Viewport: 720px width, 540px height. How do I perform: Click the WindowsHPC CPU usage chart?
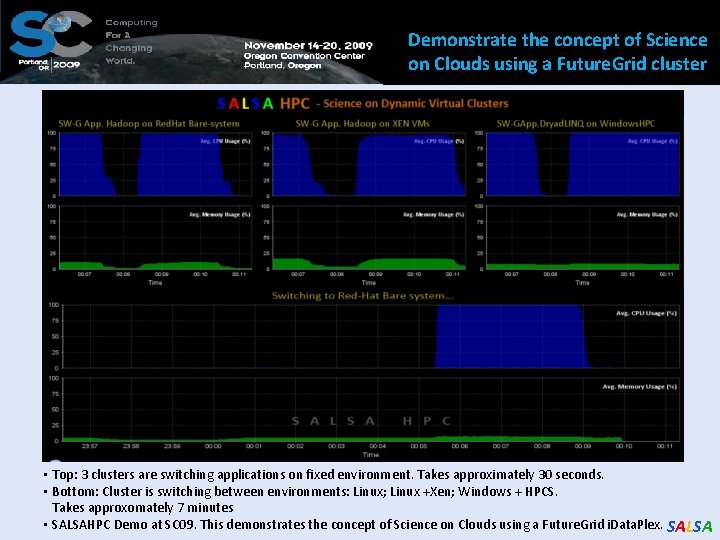(583, 164)
